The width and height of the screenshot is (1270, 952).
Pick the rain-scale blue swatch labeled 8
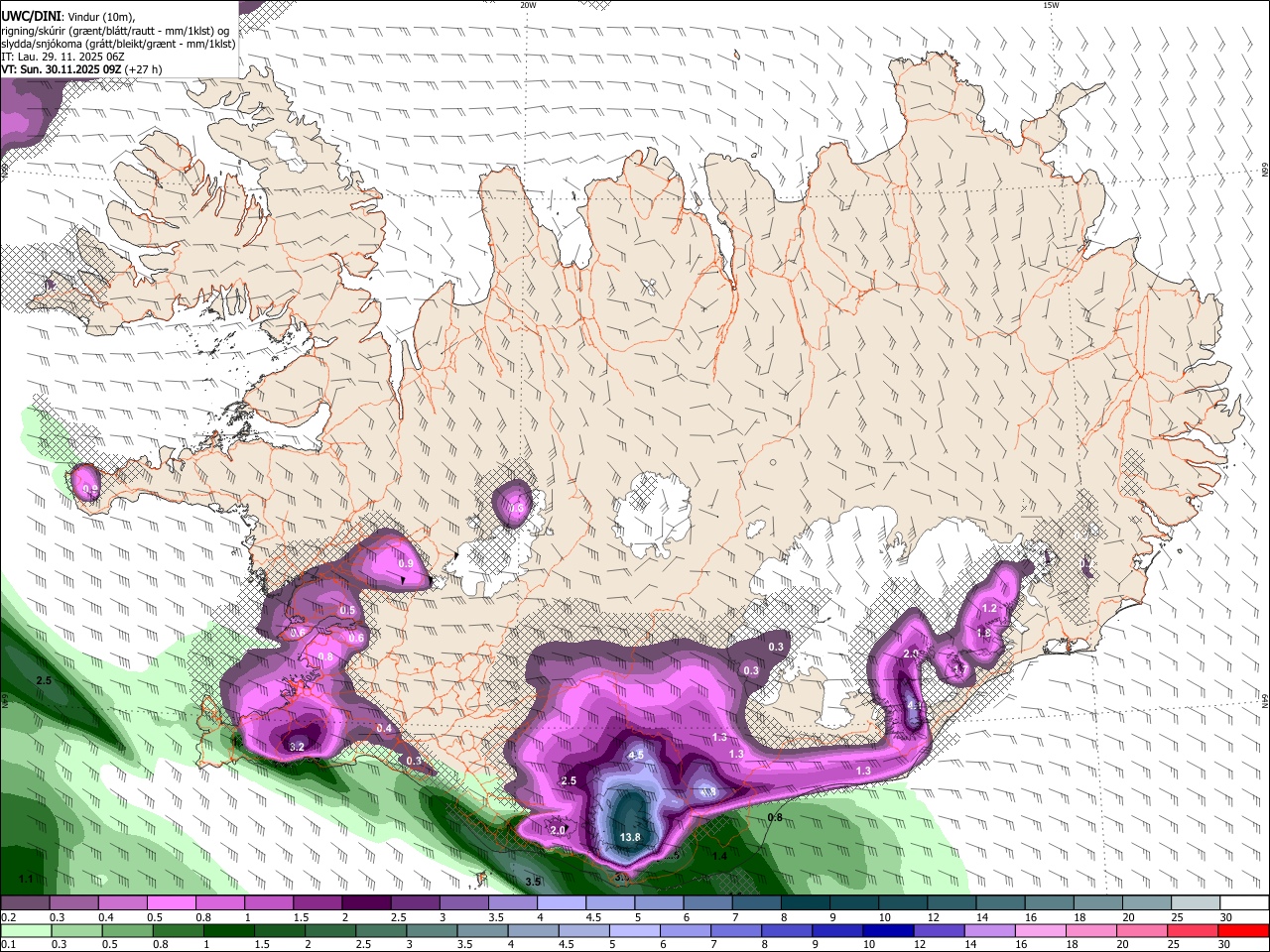point(788,931)
